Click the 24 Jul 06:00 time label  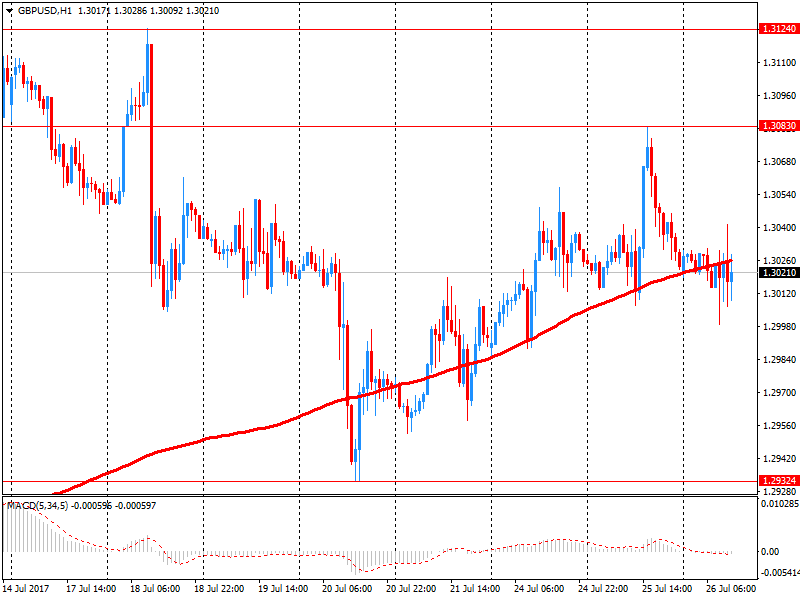tap(539, 588)
